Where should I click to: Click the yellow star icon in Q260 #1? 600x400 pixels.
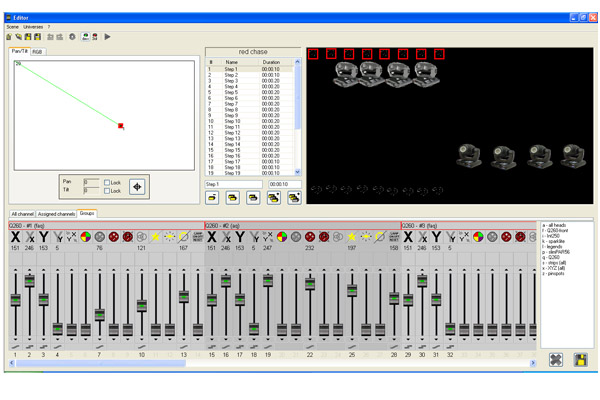click(x=155, y=237)
